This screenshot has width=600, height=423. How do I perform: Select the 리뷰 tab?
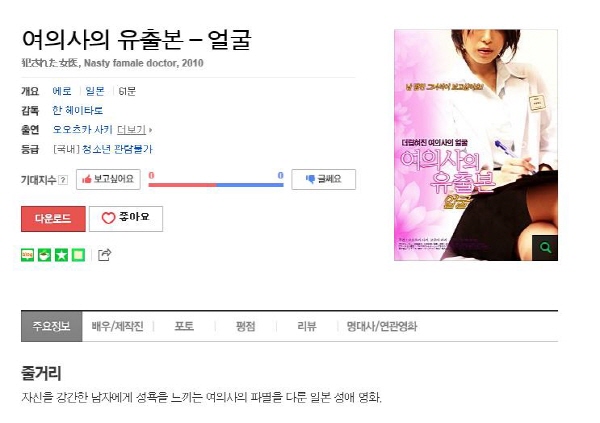307,327
